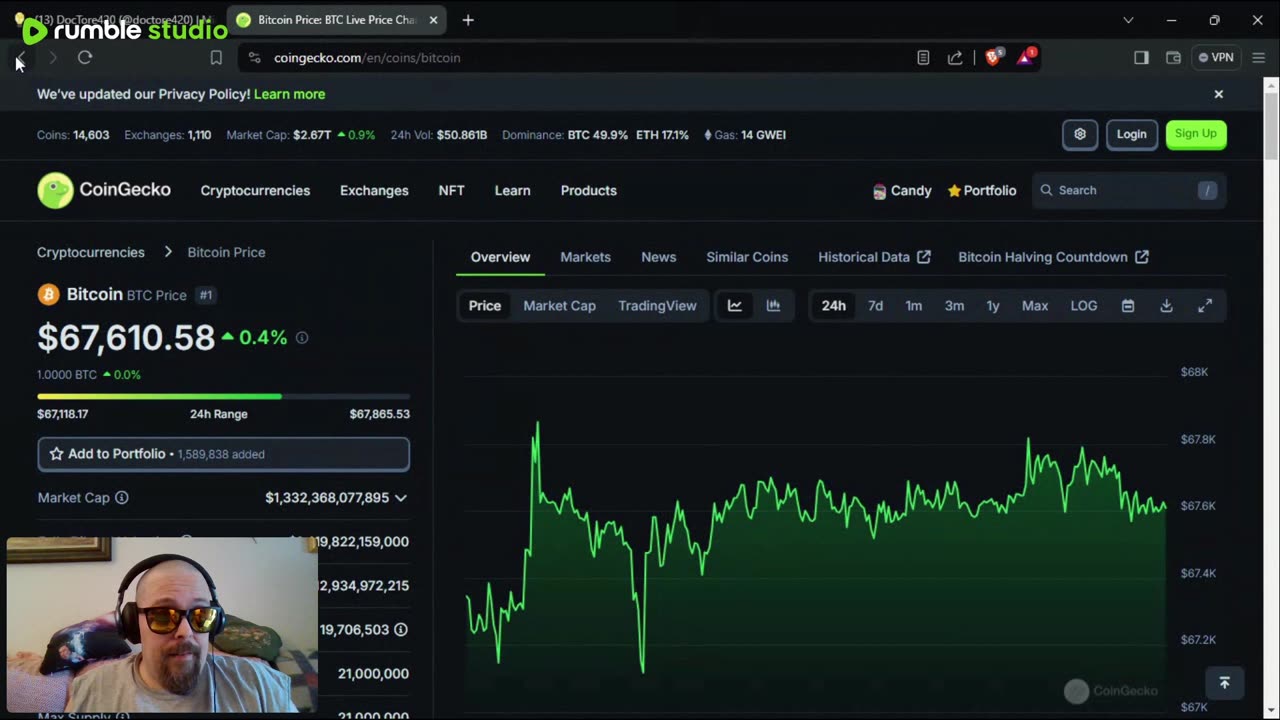Viewport: 1280px width, 720px height.
Task: Go to the CoinGecko logo home
Action: click(104, 190)
